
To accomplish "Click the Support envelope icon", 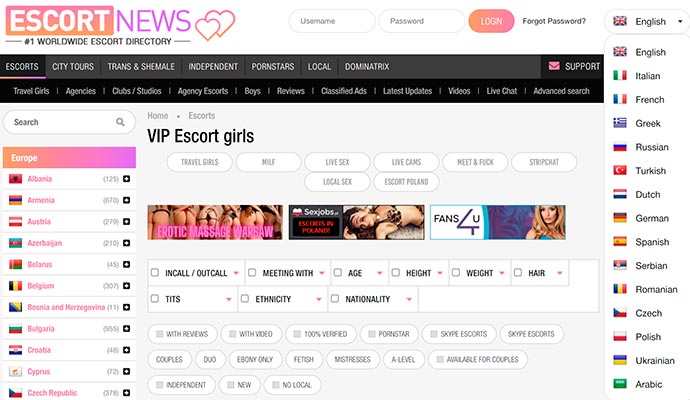I will (x=554, y=67).
